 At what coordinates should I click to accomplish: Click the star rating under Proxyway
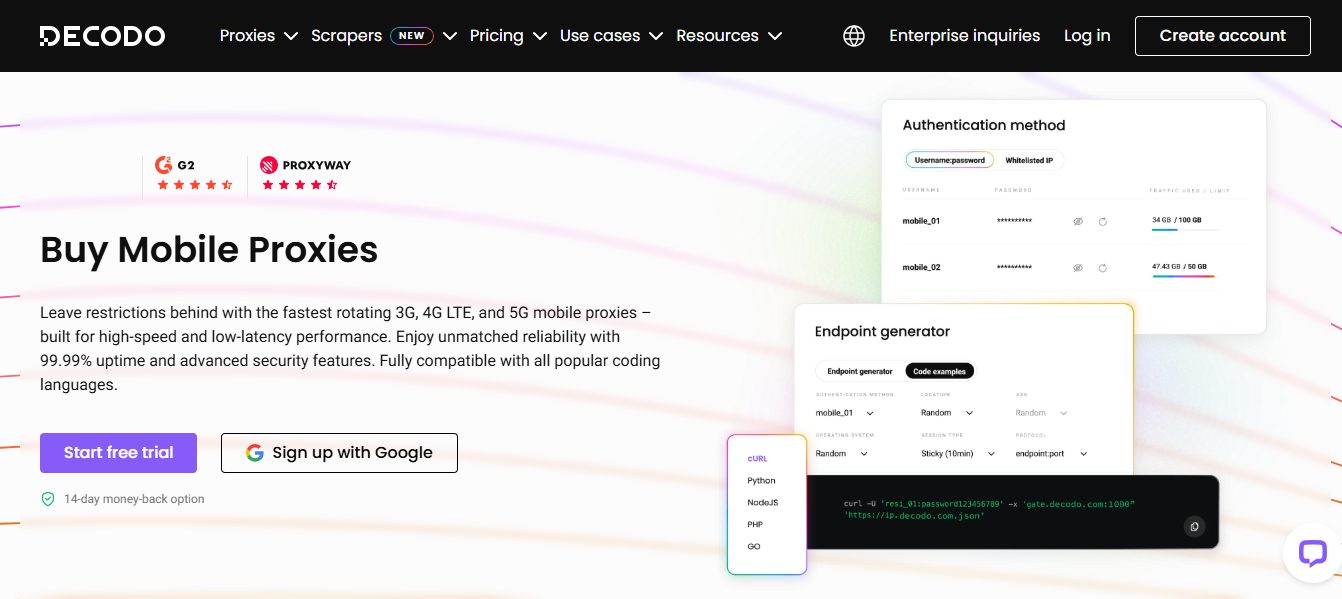299,185
